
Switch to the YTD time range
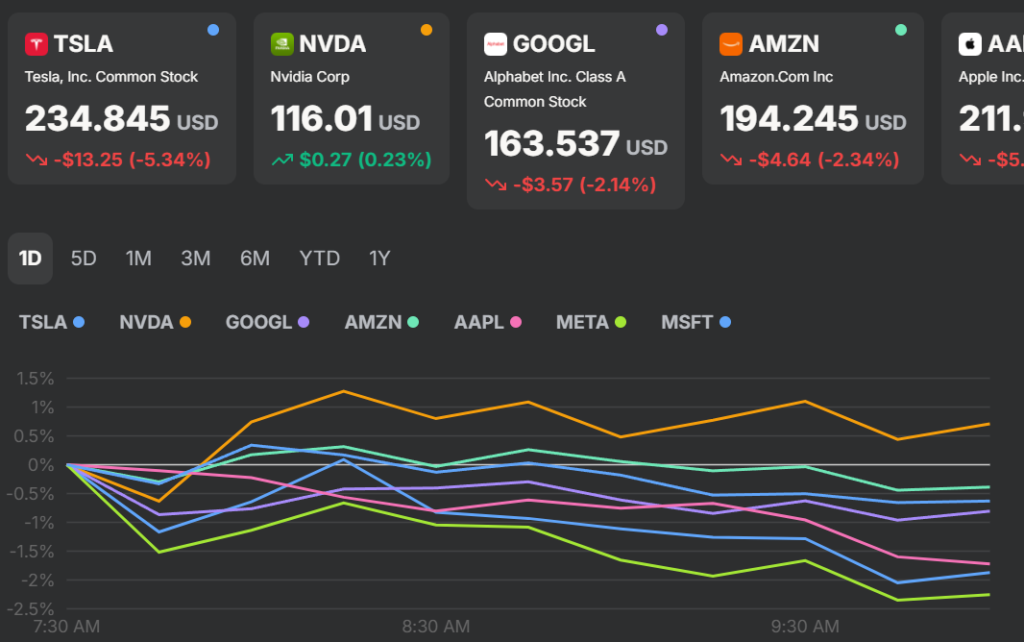[x=320, y=258]
